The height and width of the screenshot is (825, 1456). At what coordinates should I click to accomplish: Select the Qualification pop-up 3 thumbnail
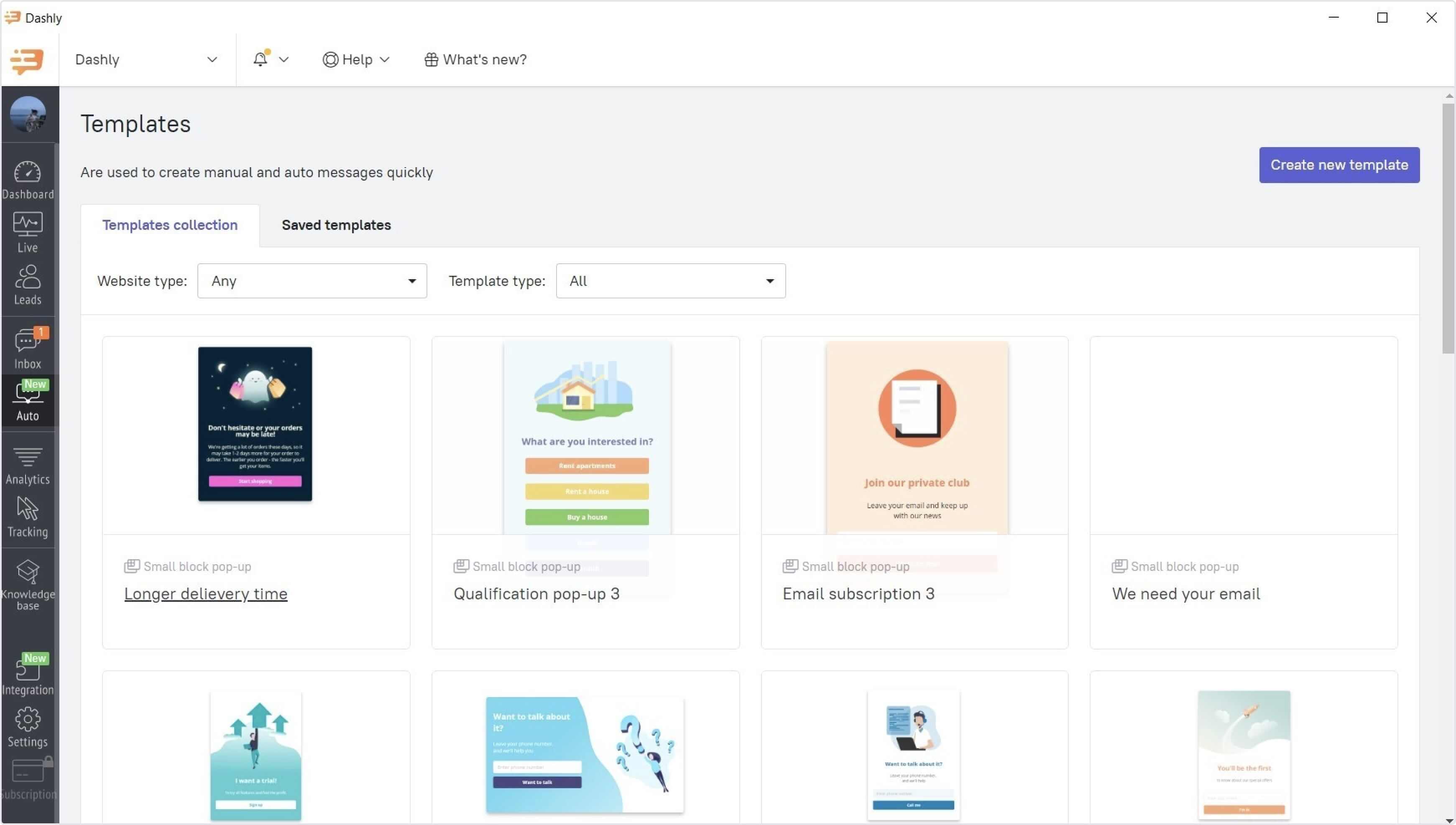pyautogui.click(x=587, y=436)
